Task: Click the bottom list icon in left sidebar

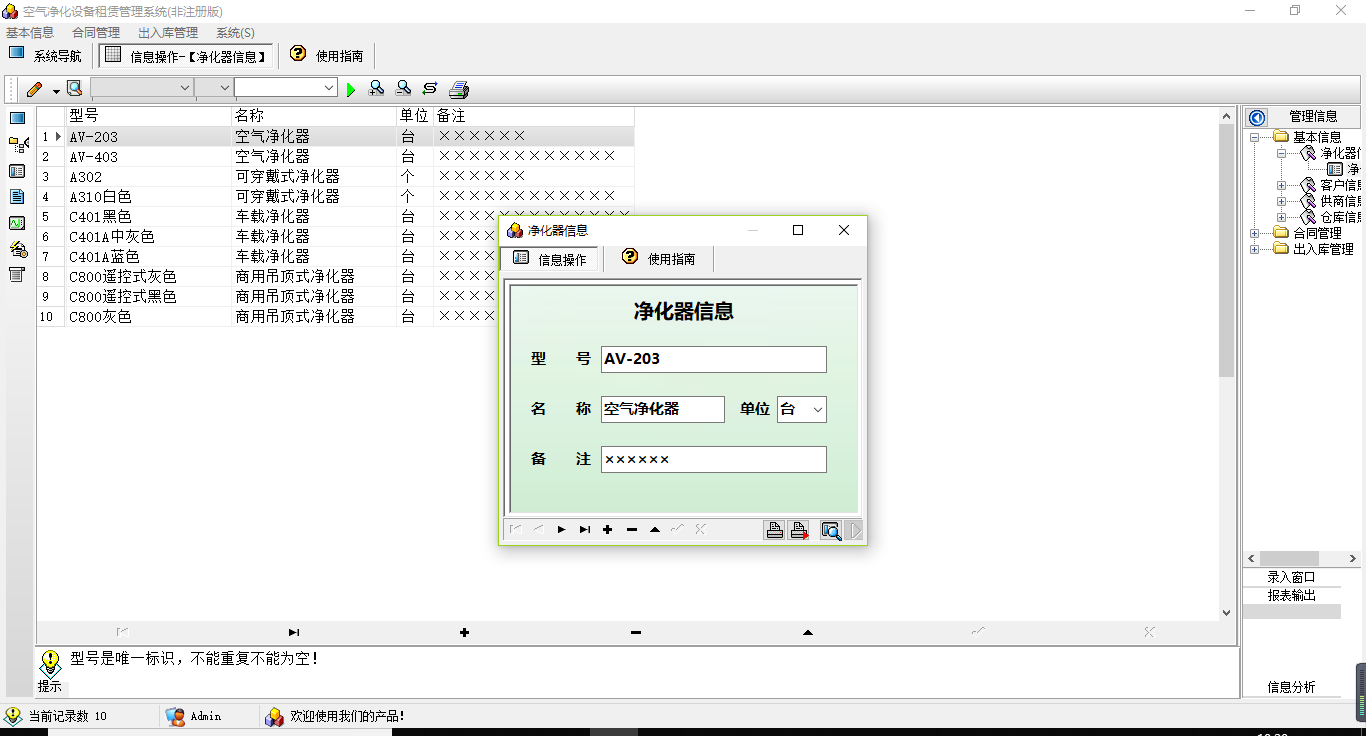Action: click(17, 275)
